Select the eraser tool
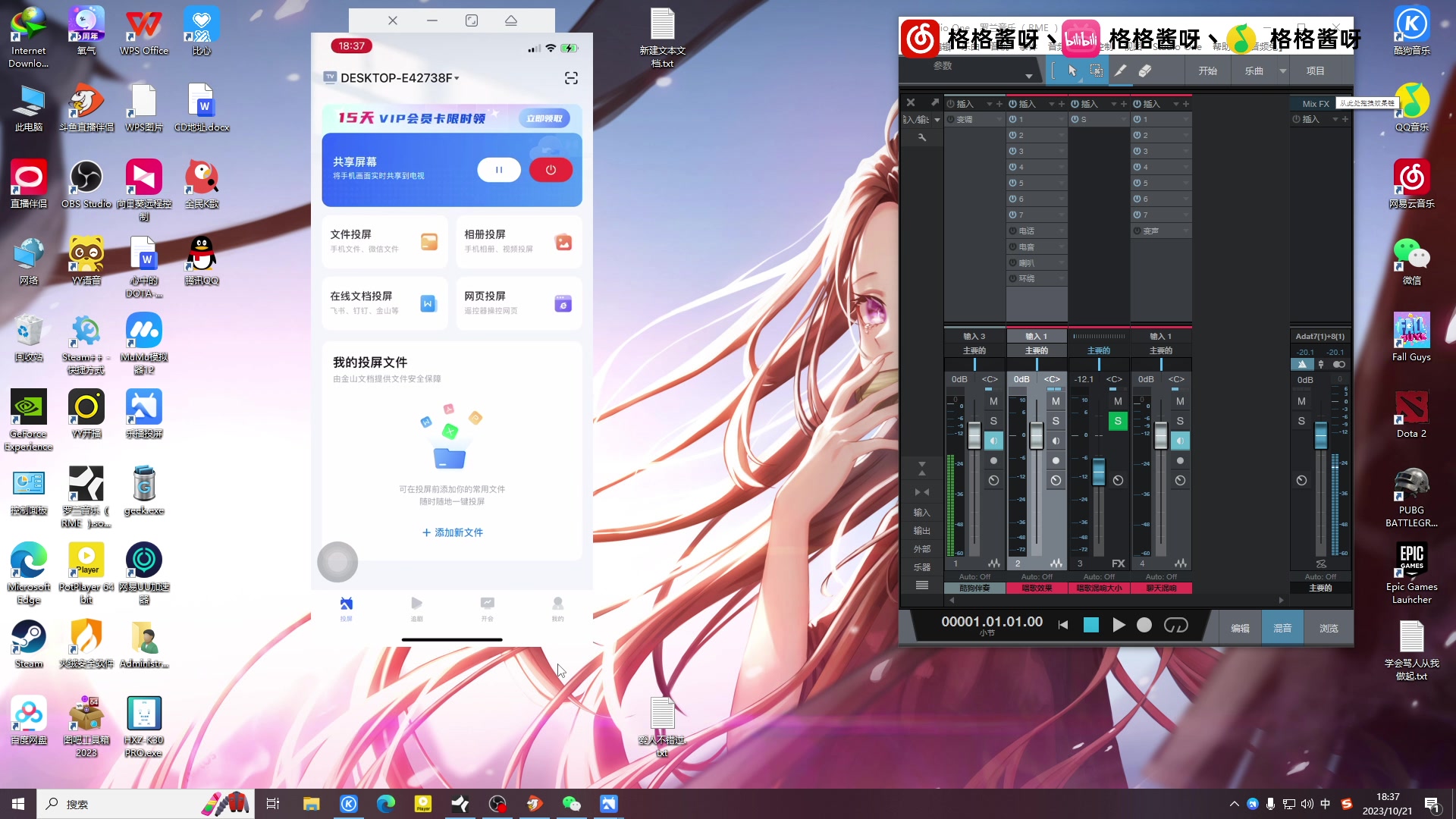1456x819 pixels. coord(1145,71)
